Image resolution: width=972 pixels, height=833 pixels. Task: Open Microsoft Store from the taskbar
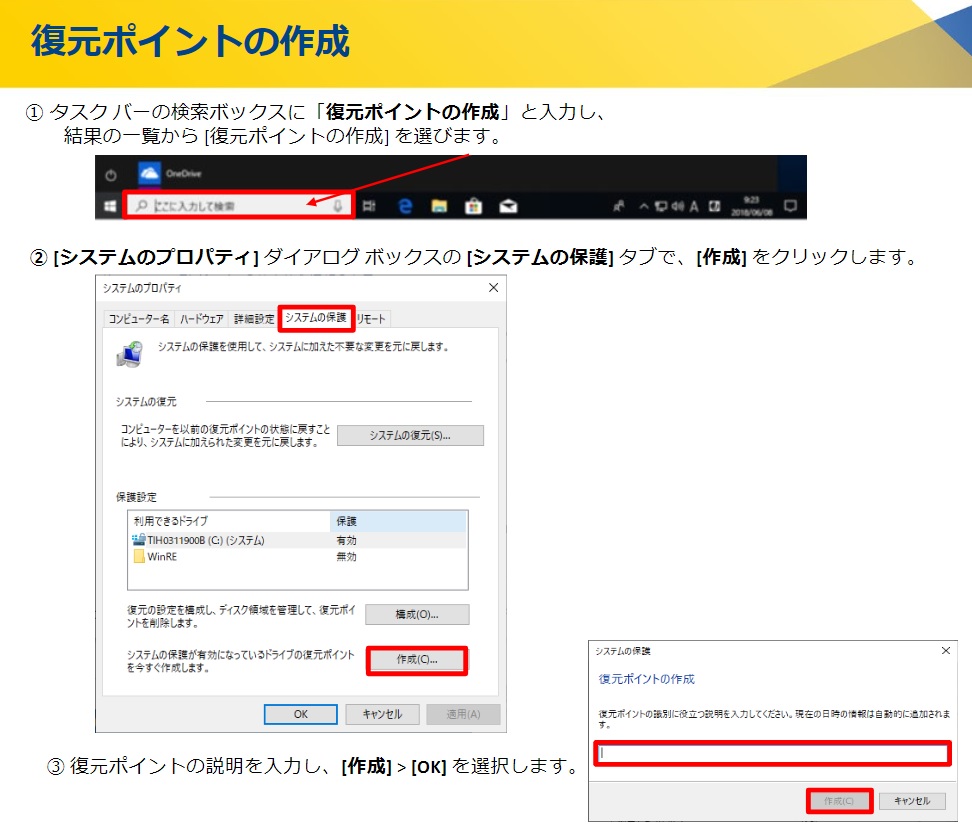coord(474,206)
